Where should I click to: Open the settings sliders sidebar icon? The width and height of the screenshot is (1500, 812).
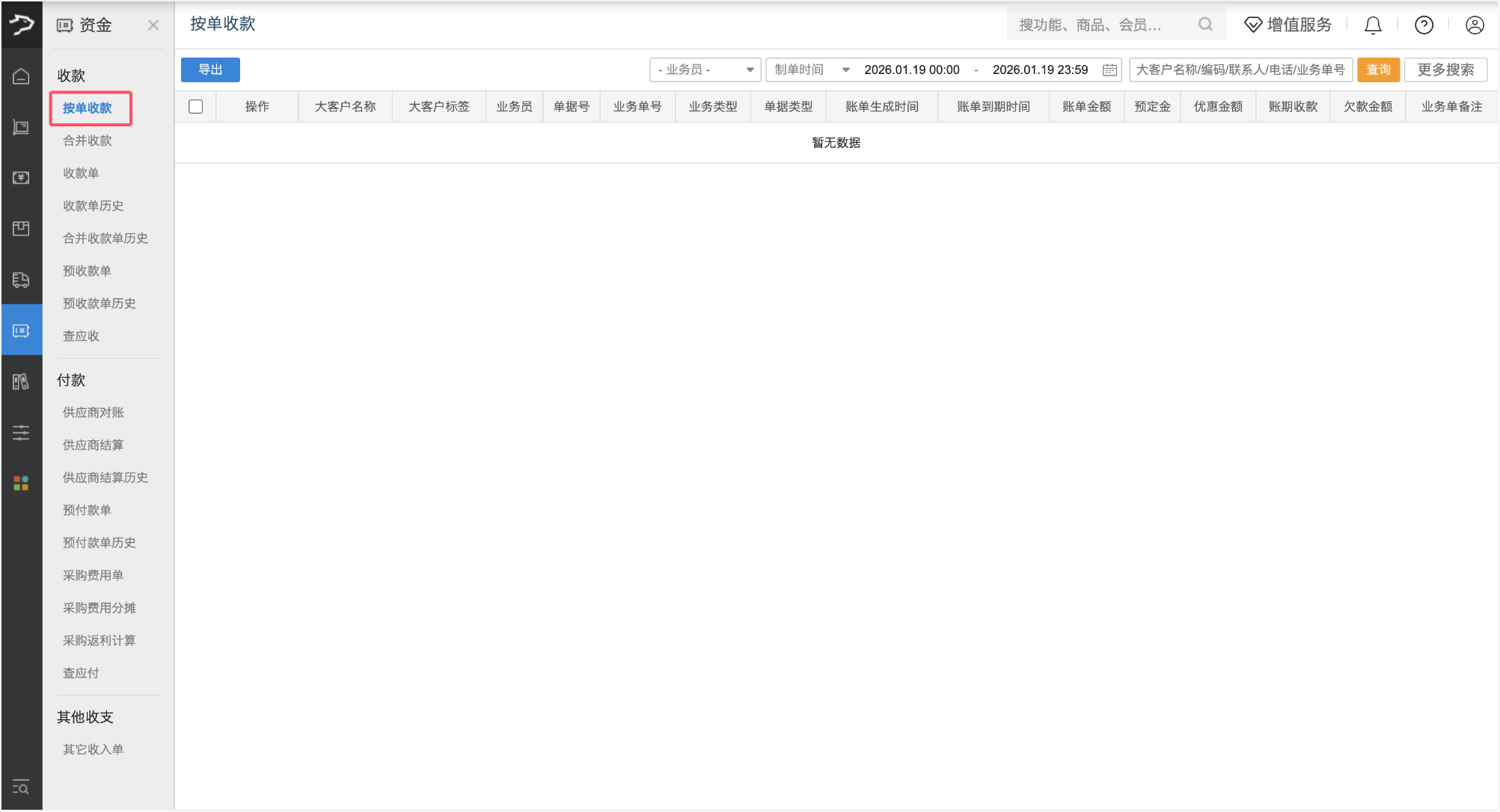21,432
